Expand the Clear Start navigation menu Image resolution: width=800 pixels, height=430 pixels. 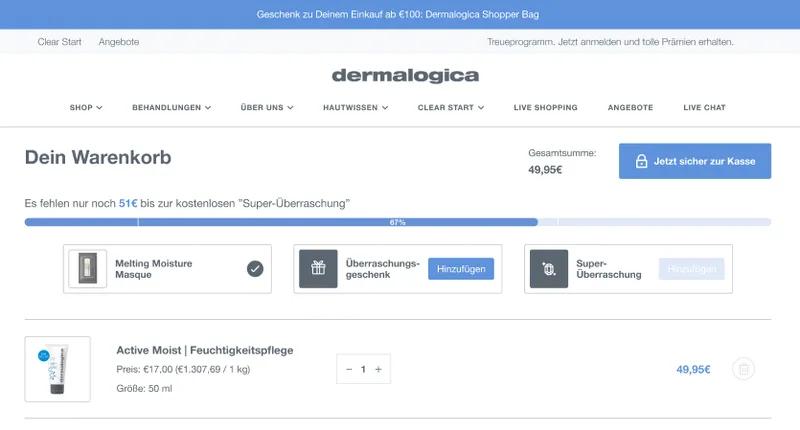[x=451, y=108]
